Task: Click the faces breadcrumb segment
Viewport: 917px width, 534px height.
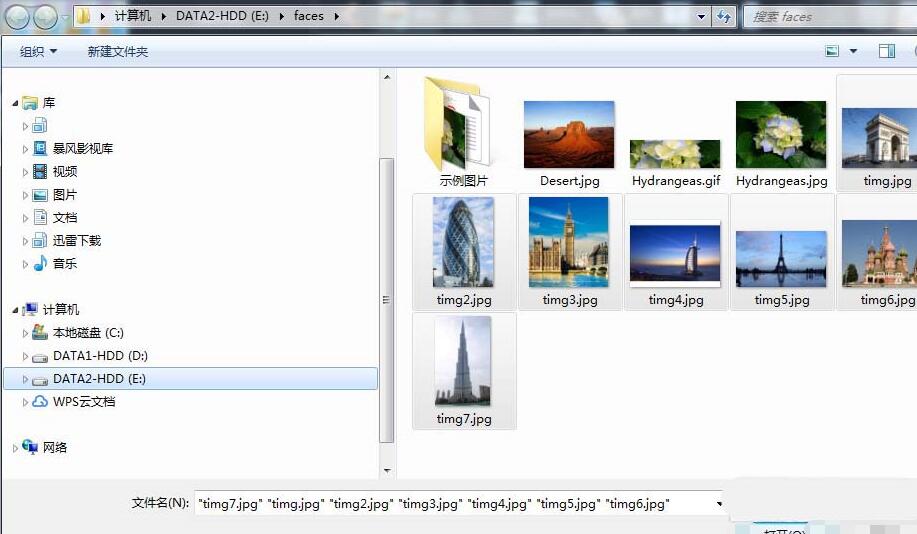Action: (x=309, y=16)
